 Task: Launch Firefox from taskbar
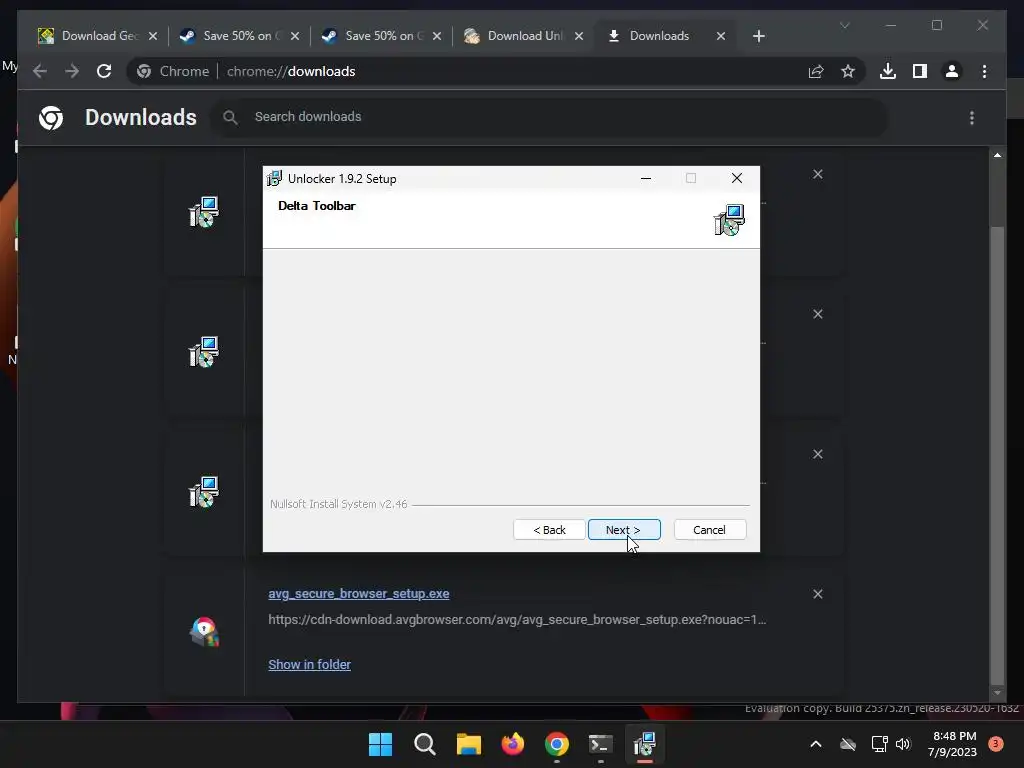pyautogui.click(x=513, y=744)
